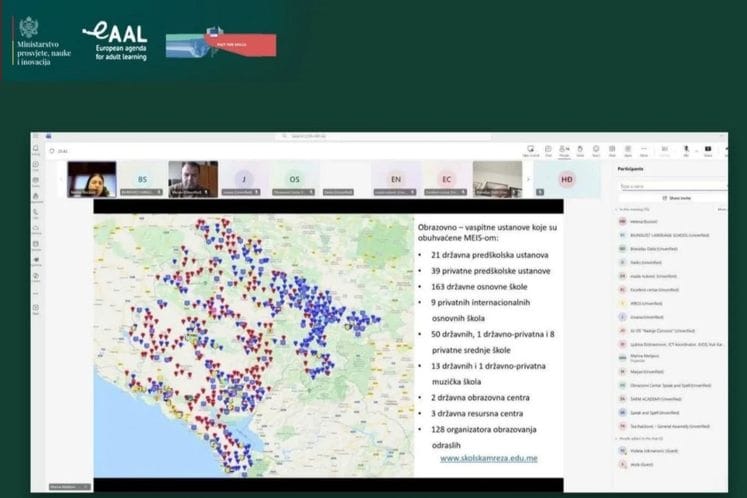747x498 pixels.
Task: Select the HD participant tile
Action: 567,180
